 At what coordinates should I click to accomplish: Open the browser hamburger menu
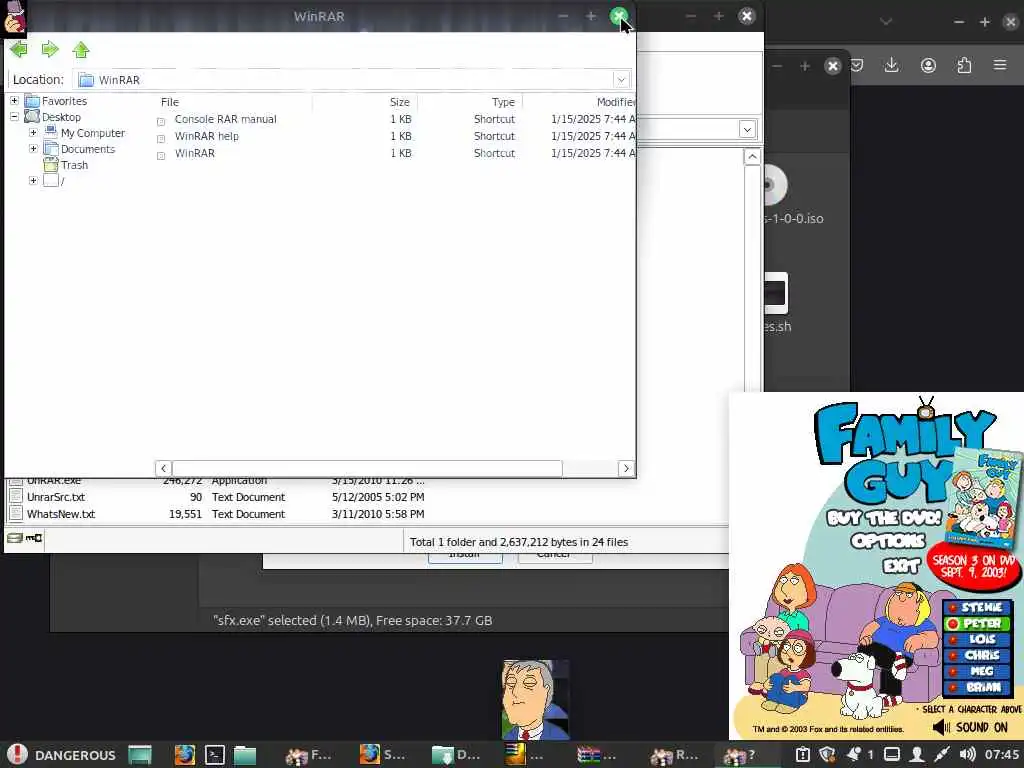pos(1000,65)
